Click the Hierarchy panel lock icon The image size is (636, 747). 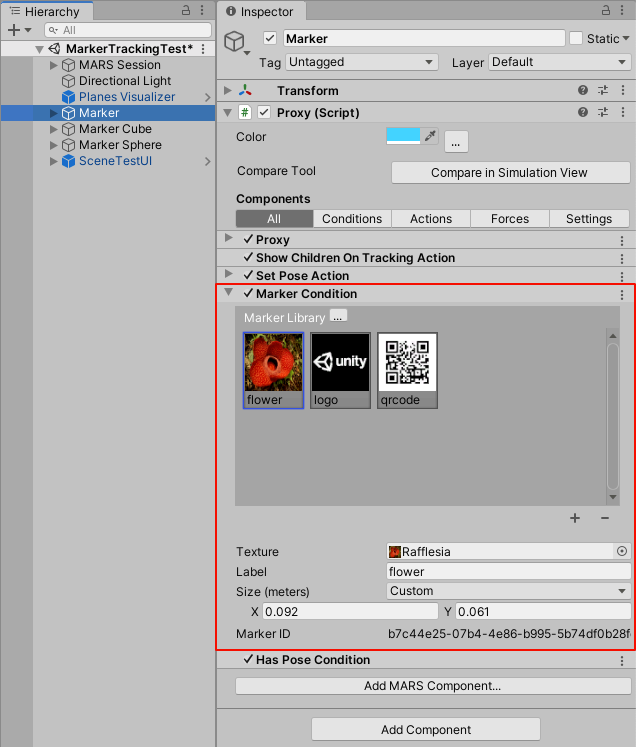[x=186, y=11]
